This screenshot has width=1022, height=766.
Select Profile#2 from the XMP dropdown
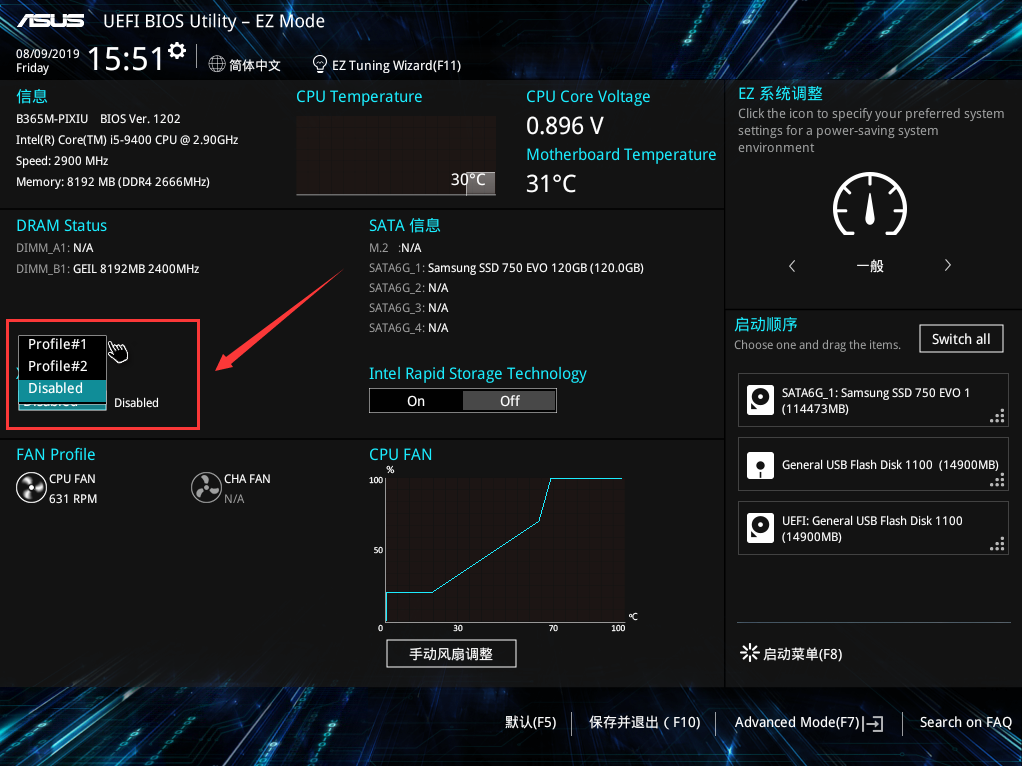(x=62, y=366)
